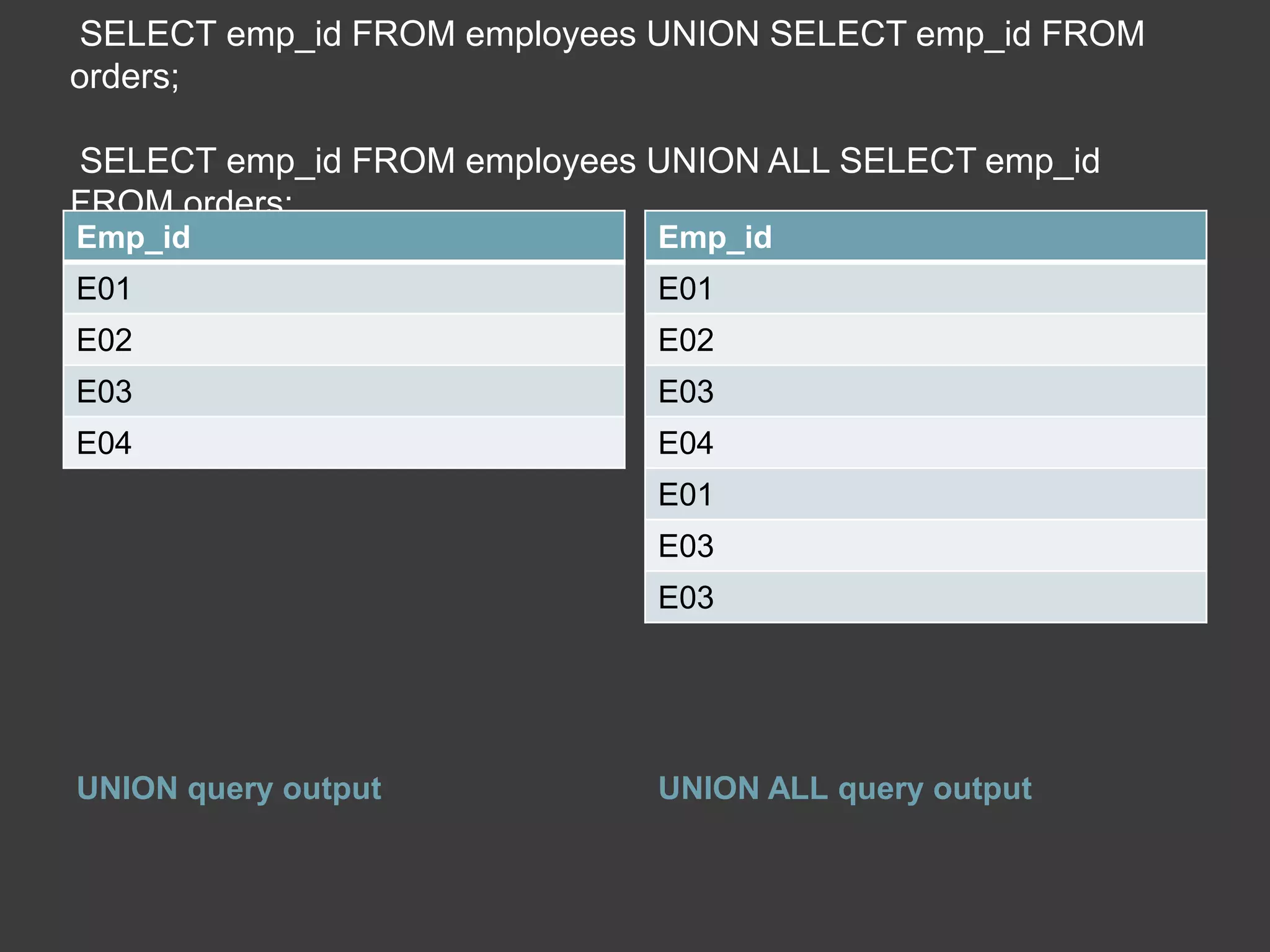Click the UNION ALL SELECT query line
The width and height of the screenshot is (1270, 952).
[590, 161]
